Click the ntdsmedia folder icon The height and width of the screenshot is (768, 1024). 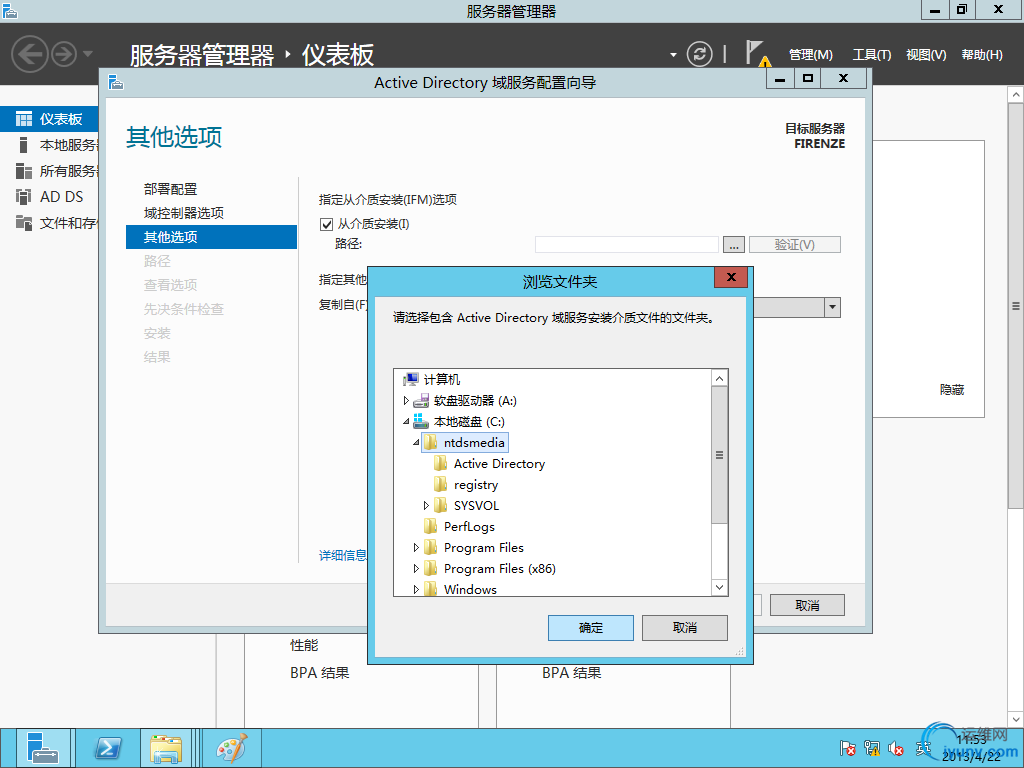click(x=430, y=443)
